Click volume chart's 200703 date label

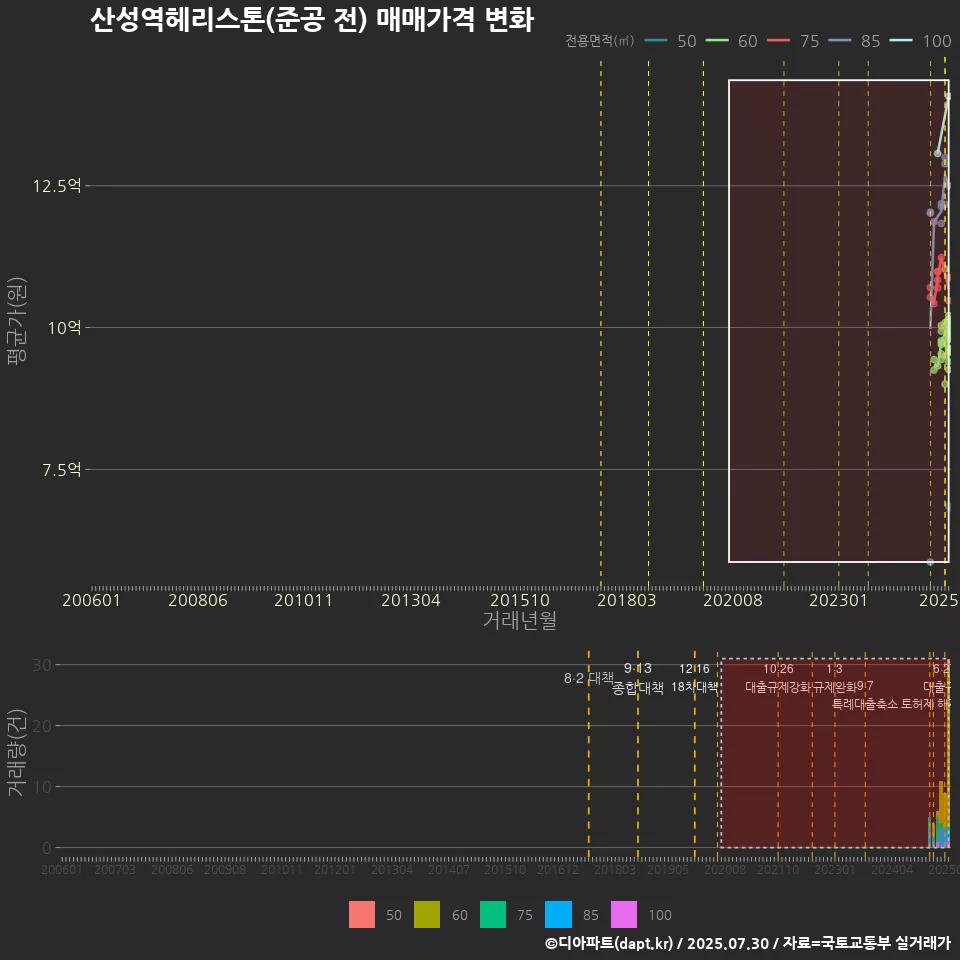coord(114,869)
